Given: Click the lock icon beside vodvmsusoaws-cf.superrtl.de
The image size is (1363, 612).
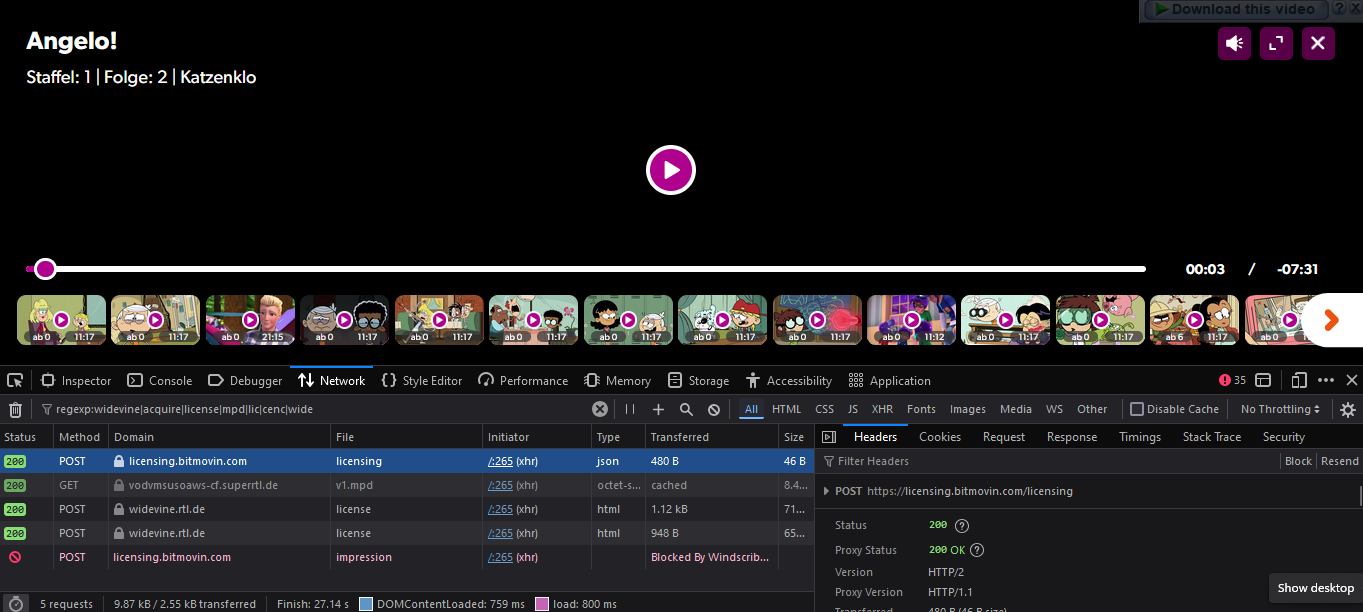Looking at the screenshot, I should click(119, 486).
